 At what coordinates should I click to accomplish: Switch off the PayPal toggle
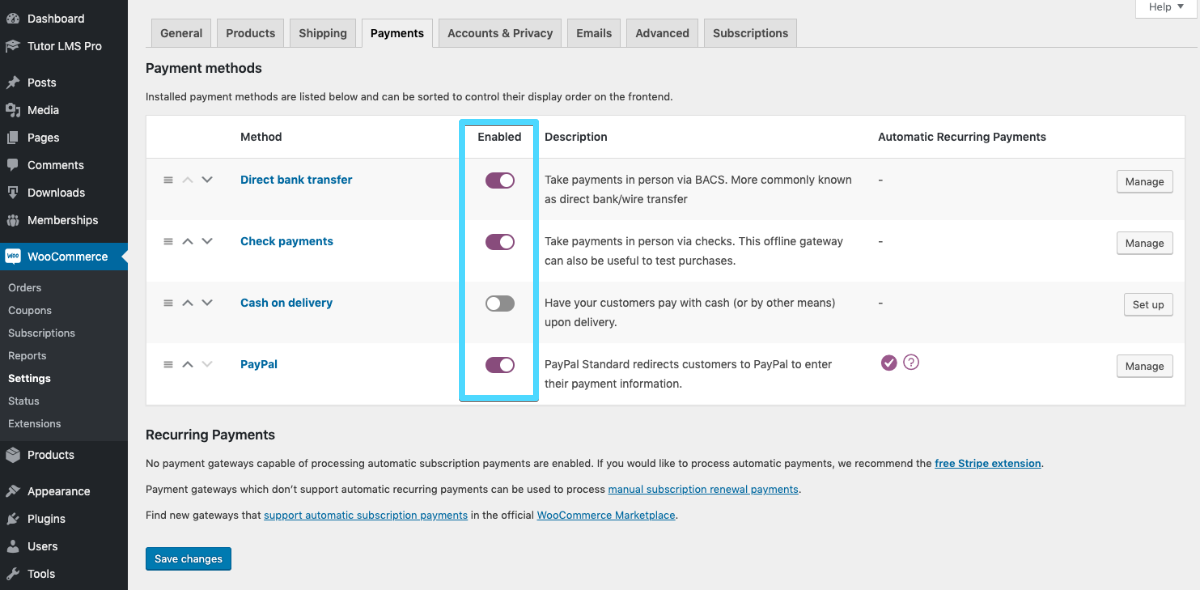[500, 365]
